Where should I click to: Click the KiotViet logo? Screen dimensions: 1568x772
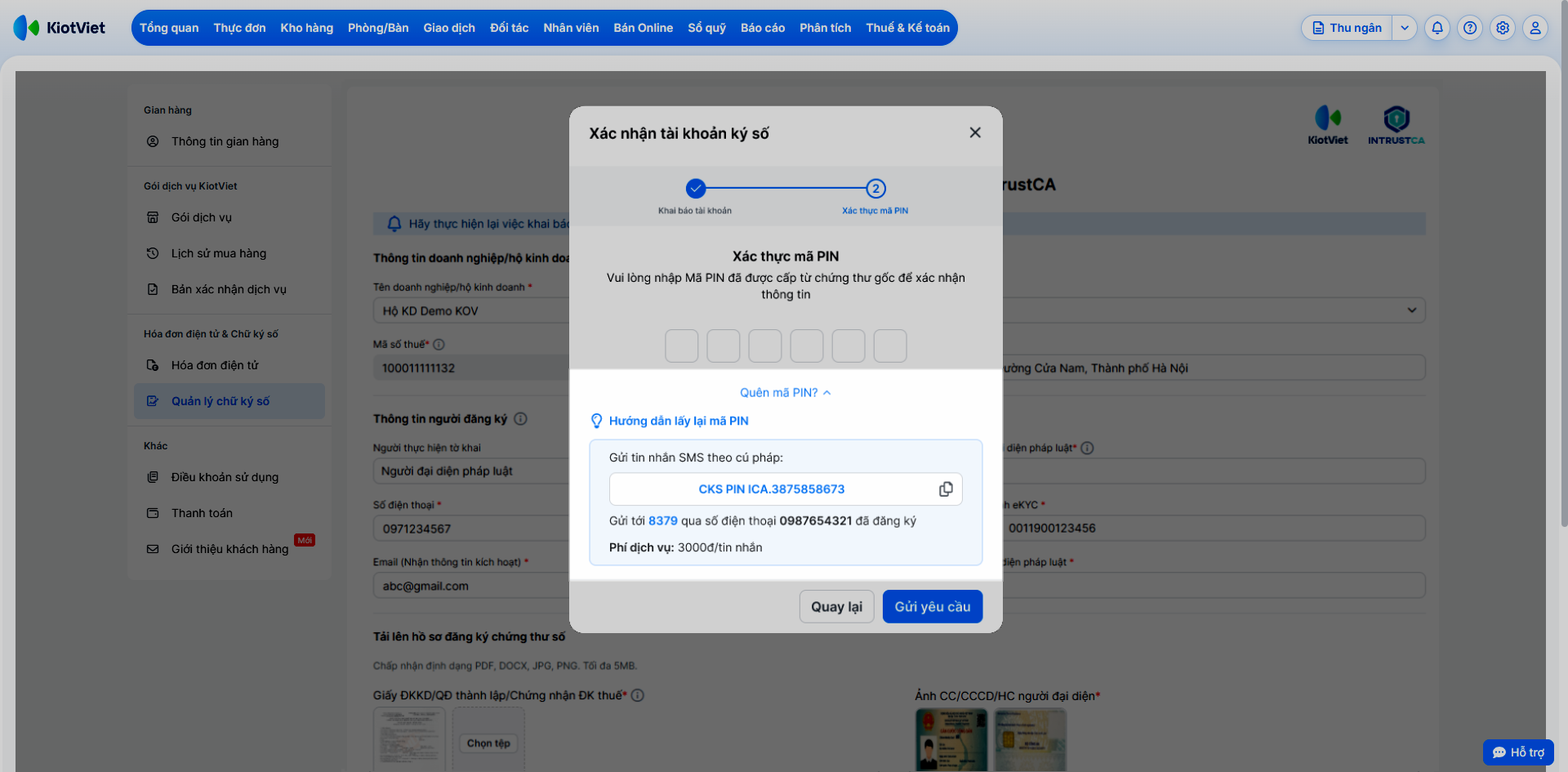pos(60,28)
